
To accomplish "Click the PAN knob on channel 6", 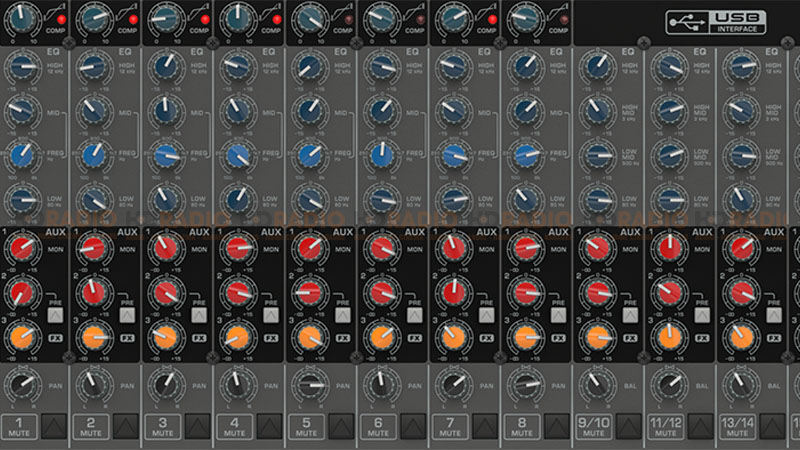I will 382,385.
